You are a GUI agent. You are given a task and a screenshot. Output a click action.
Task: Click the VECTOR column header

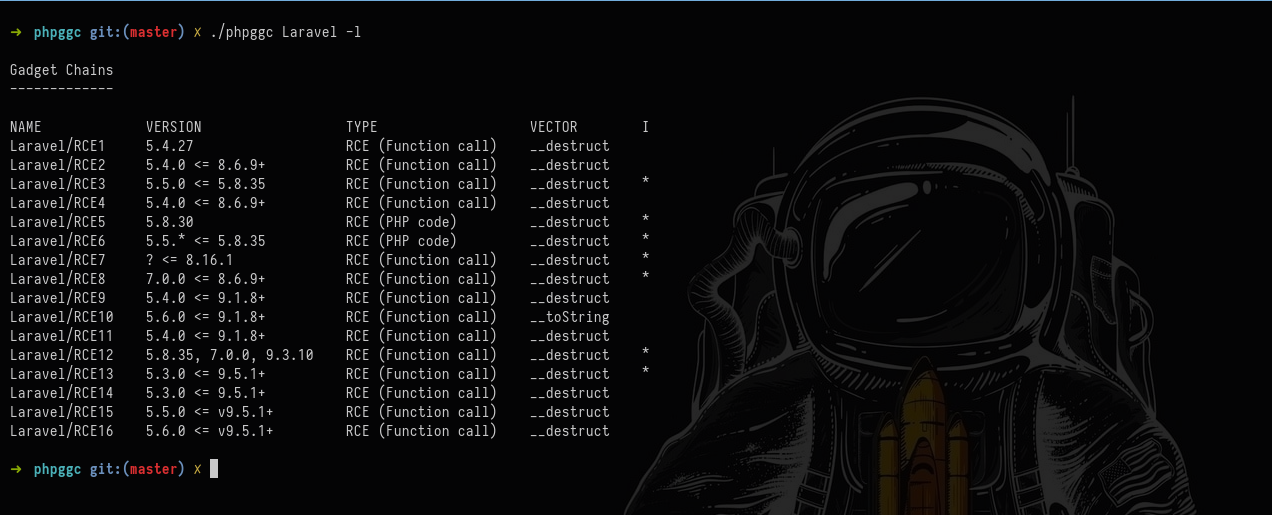click(x=554, y=127)
